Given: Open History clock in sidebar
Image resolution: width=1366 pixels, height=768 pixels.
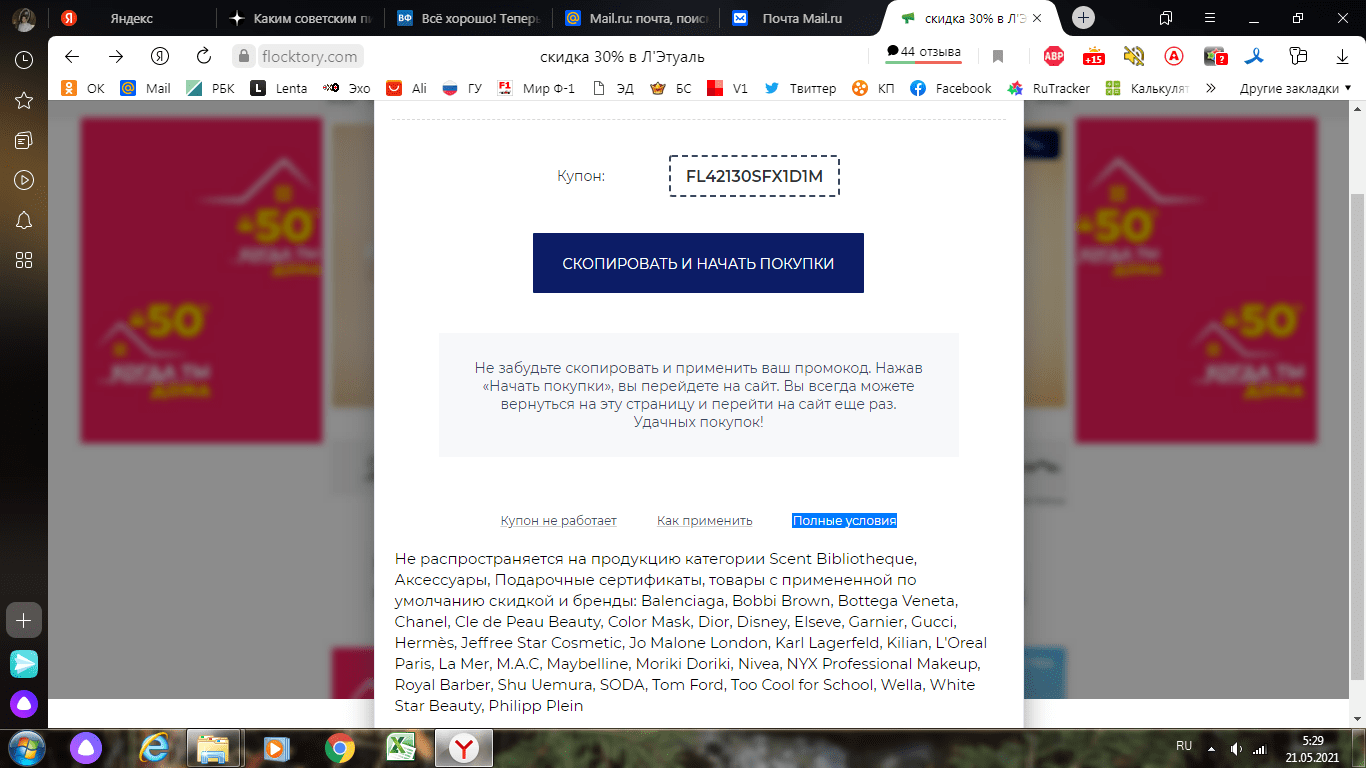Looking at the screenshot, I should click(24, 60).
